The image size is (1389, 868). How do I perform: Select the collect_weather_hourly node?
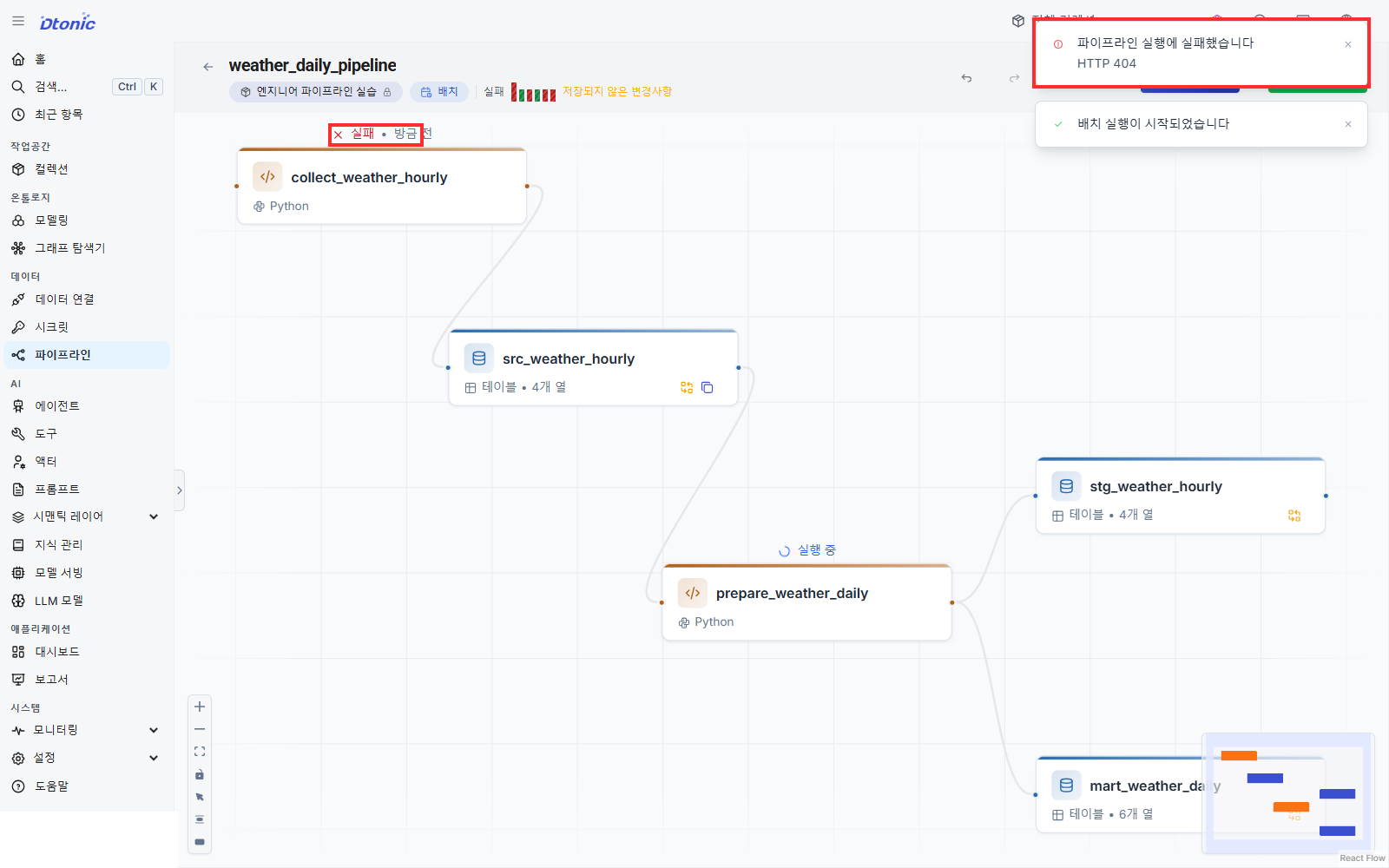coord(382,187)
